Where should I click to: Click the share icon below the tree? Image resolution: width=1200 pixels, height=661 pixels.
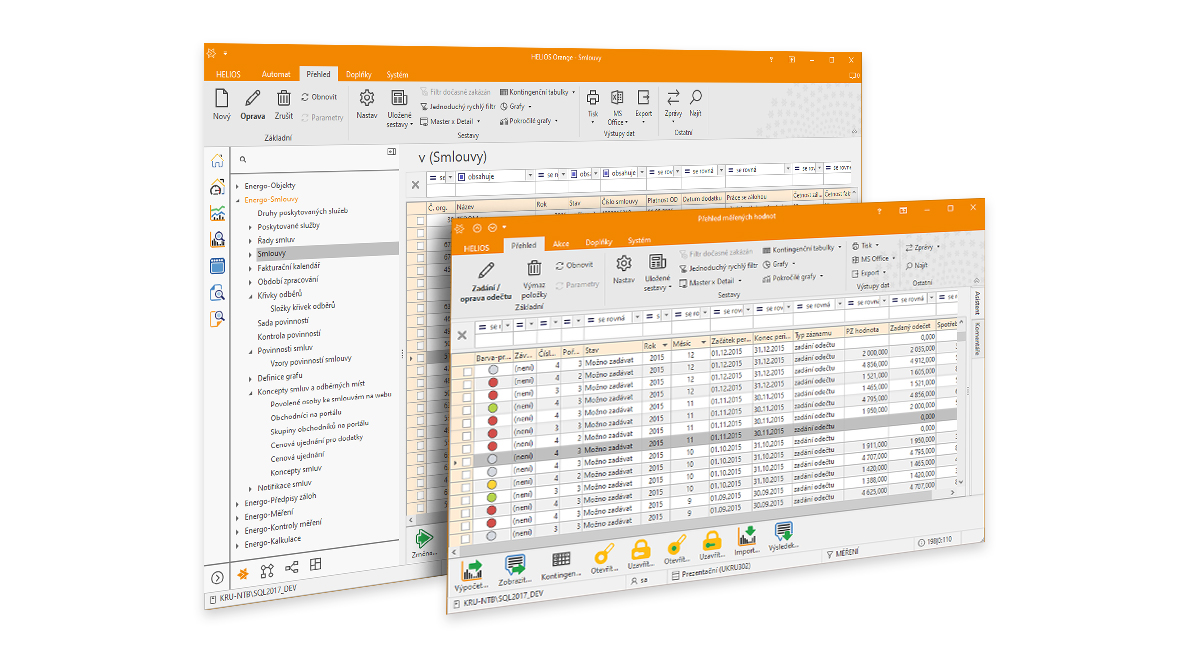tap(291, 569)
